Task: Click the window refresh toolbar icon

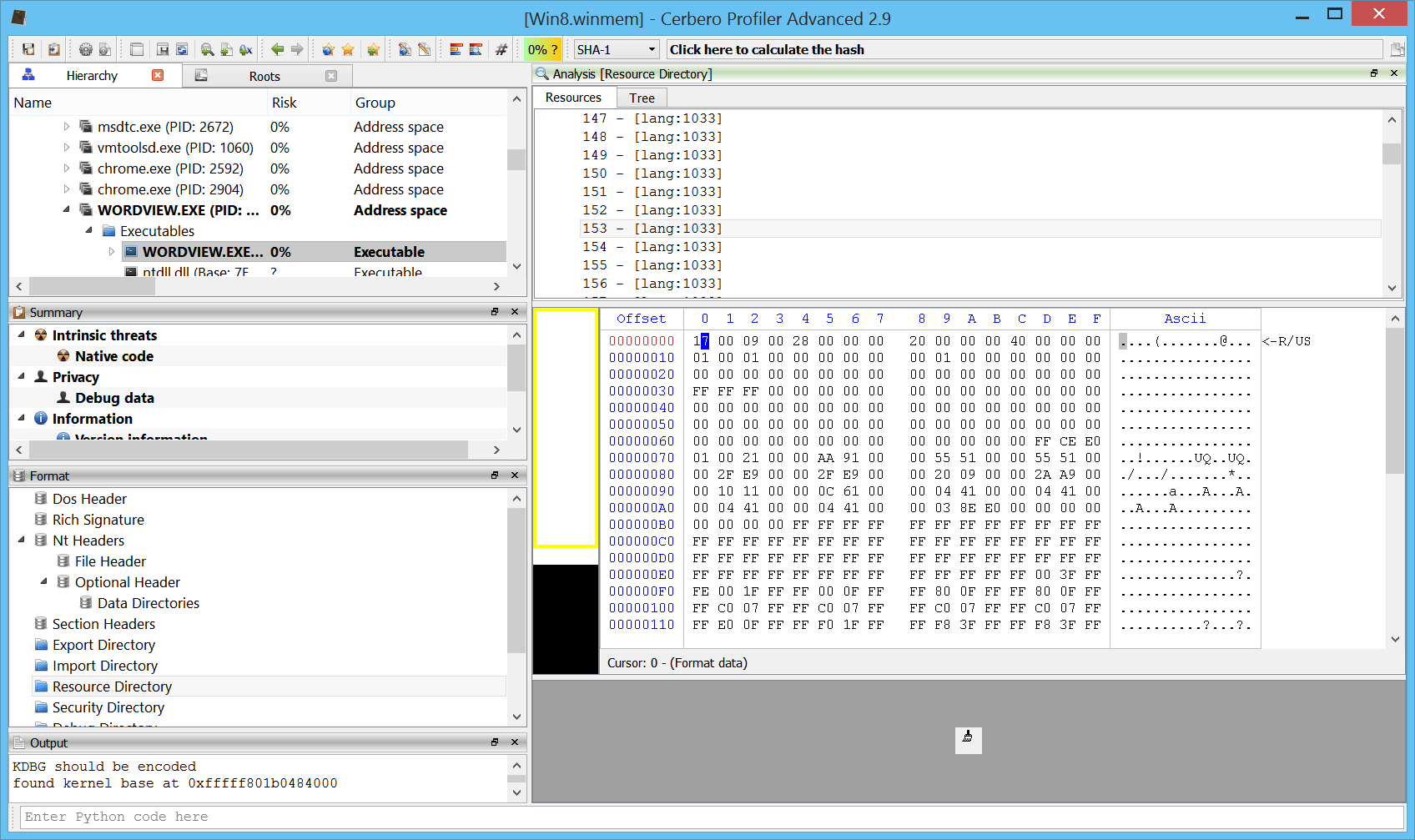Action: [x=182, y=49]
